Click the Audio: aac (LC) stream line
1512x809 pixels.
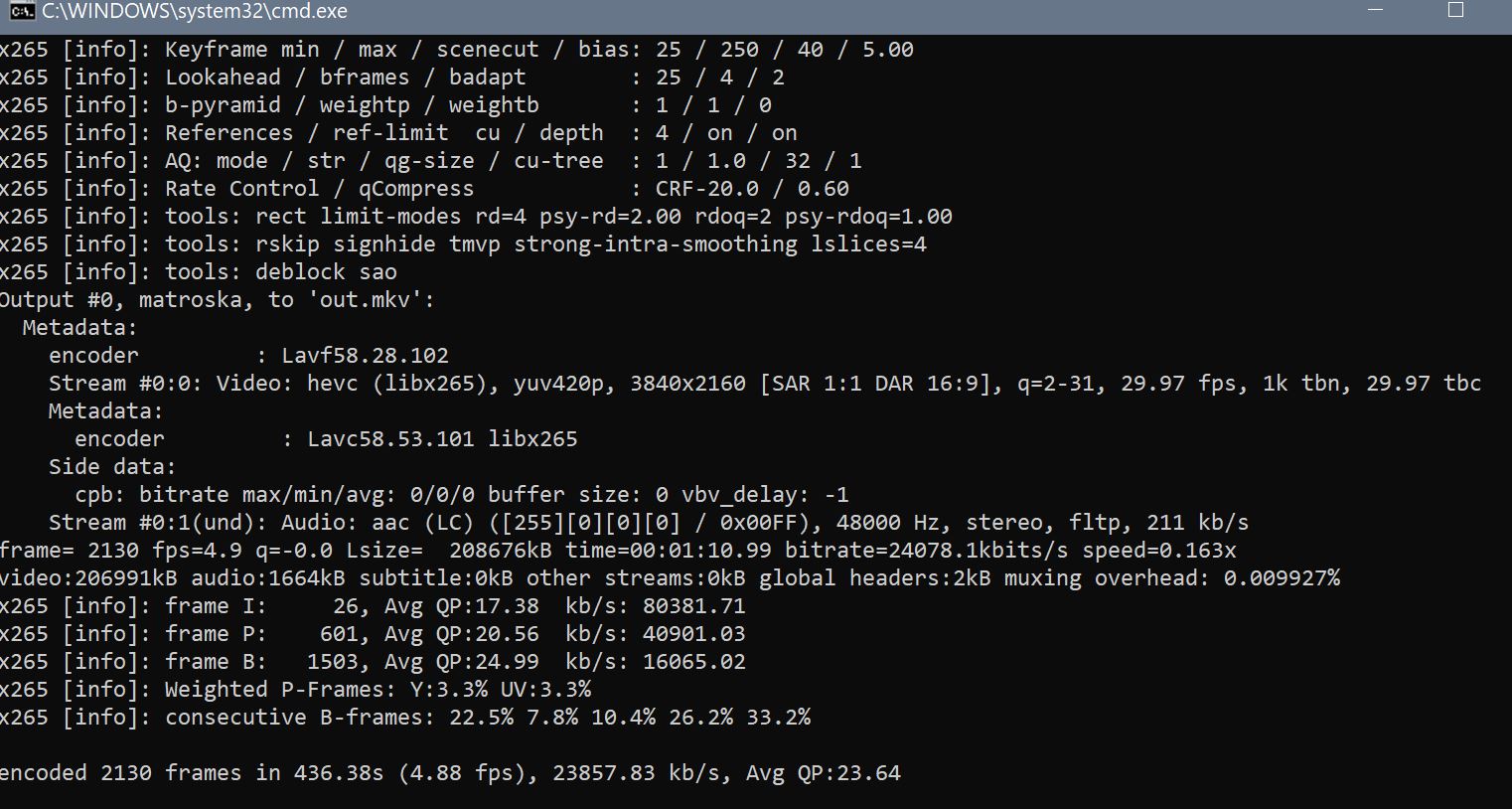[648, 523]
